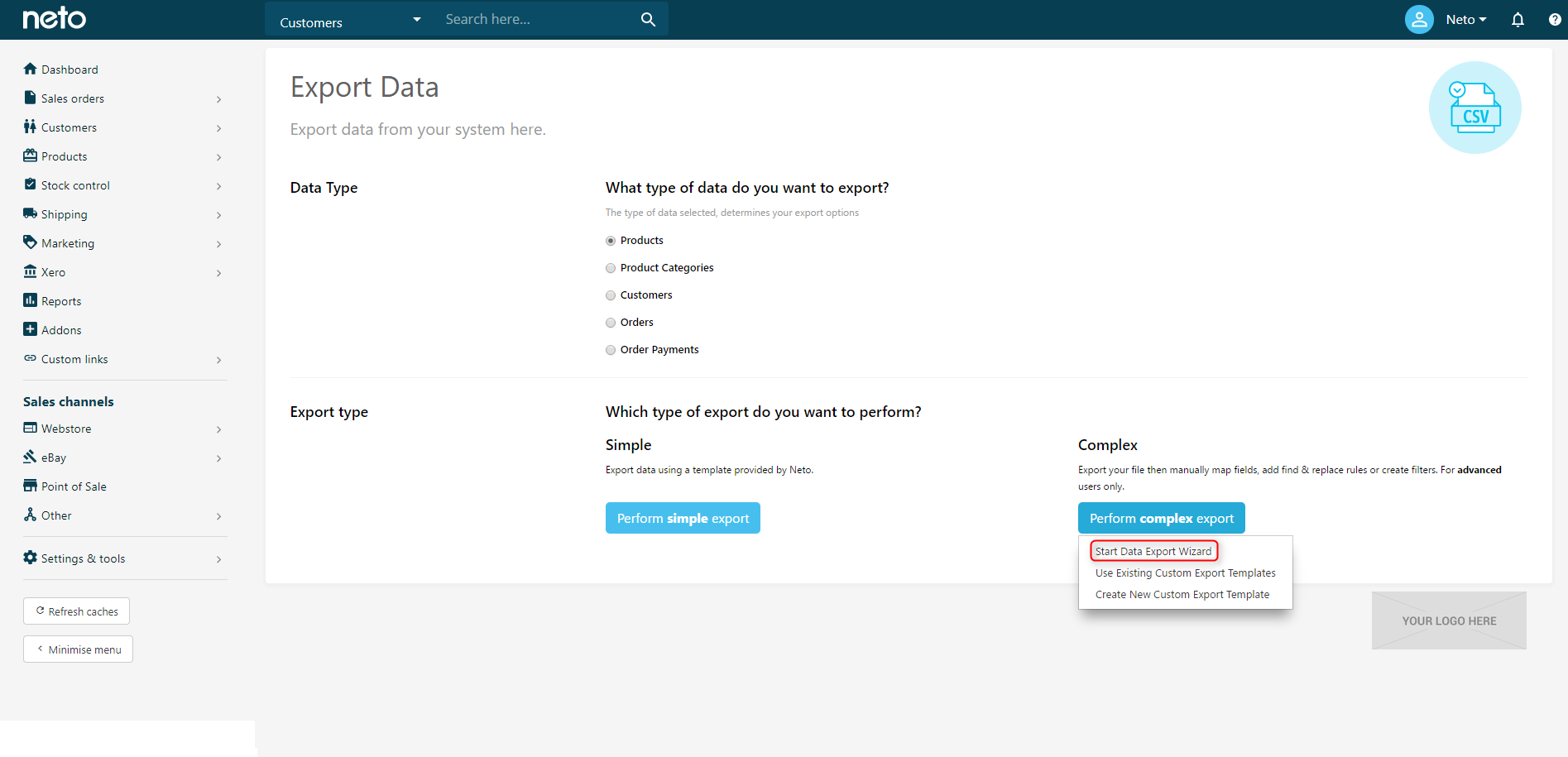Expand the Other channels chevron

coord(218,516)
